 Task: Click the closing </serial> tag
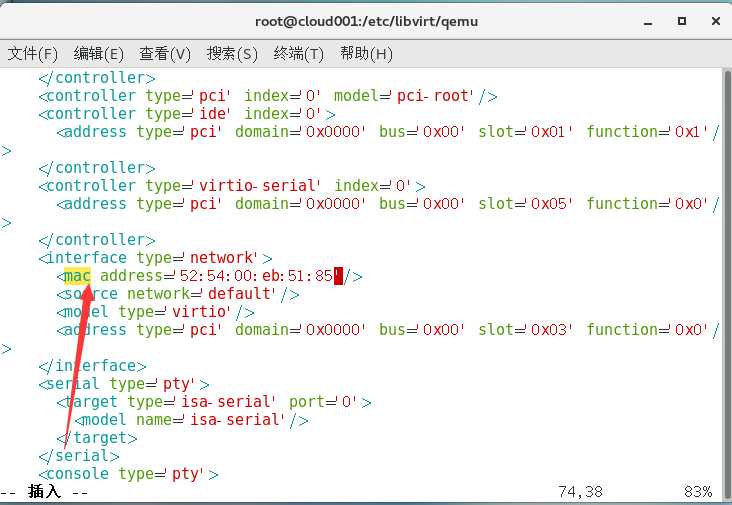point(79,456)
